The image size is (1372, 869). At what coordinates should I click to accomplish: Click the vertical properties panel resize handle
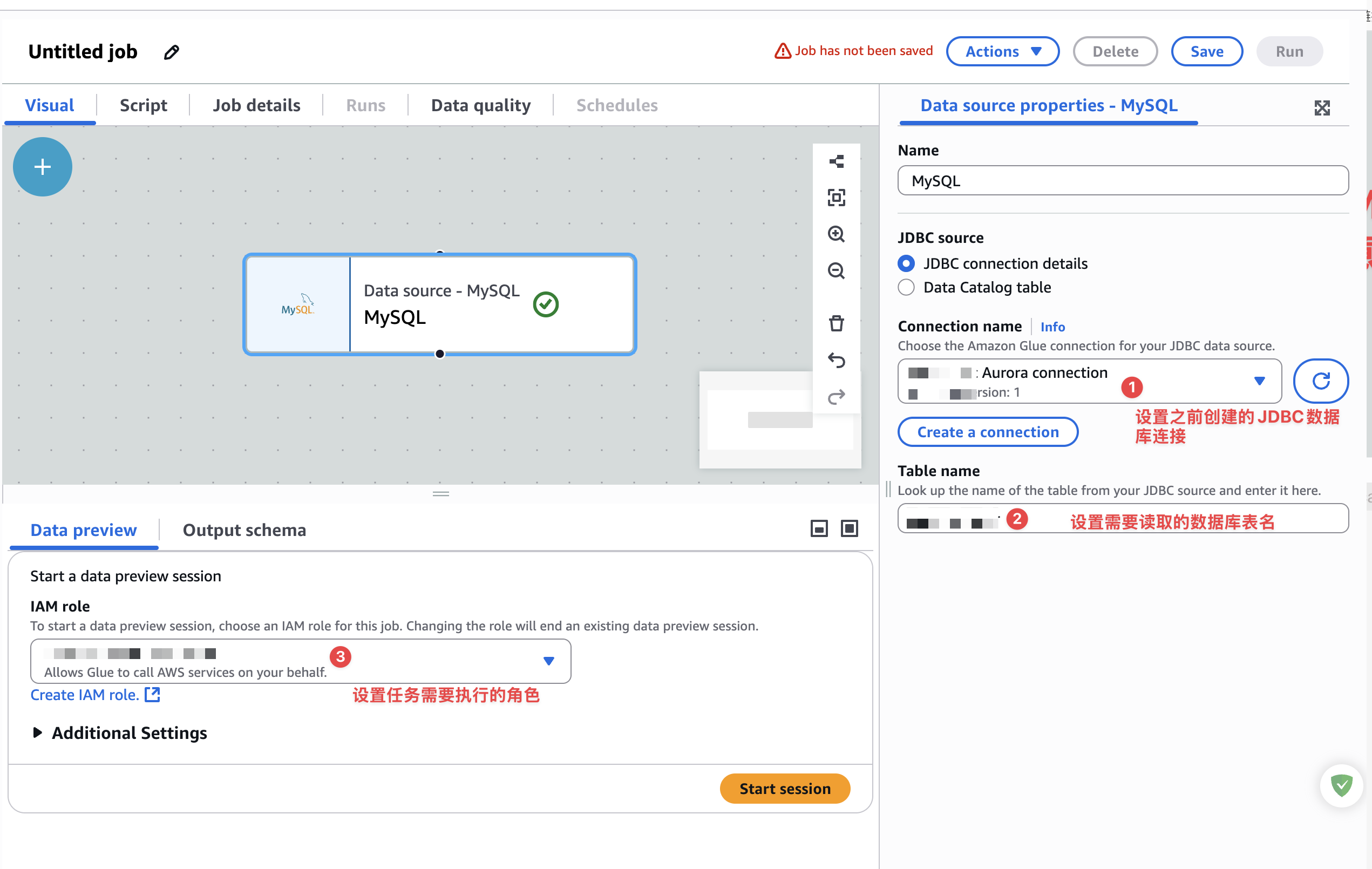[888, 489]
